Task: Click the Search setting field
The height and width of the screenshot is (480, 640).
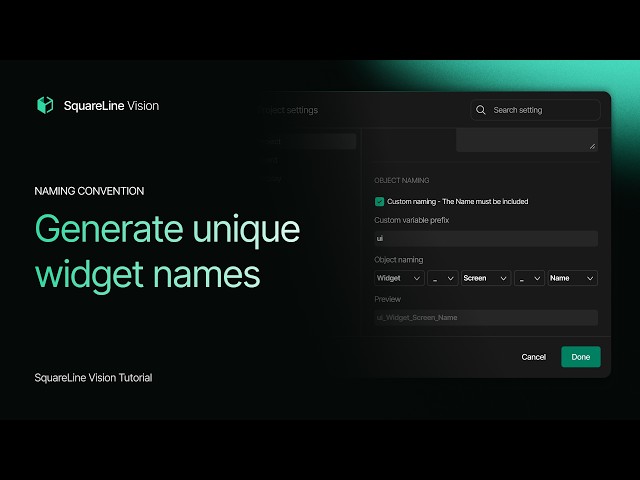Action: click(535, 110)
